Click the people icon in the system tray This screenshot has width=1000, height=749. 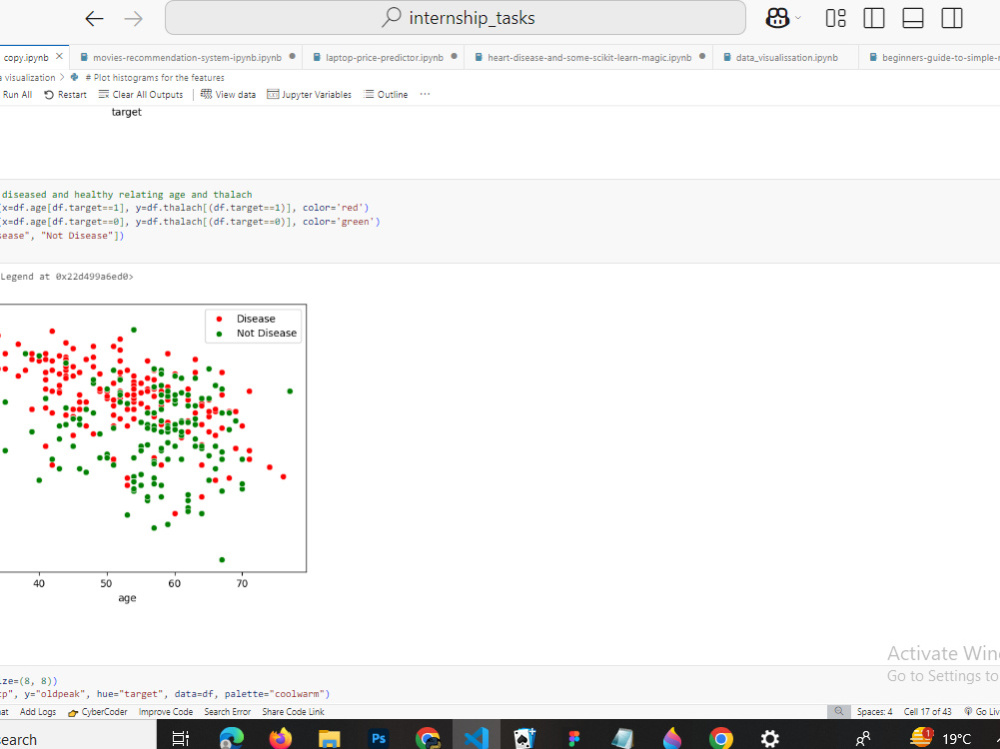pyautogui.click(x=863, y=739)
